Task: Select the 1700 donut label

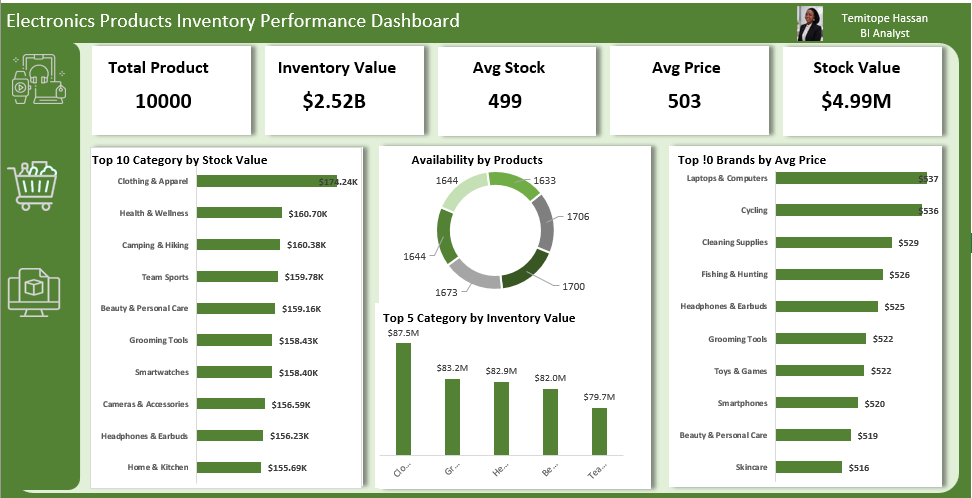Action: [573, 287]
